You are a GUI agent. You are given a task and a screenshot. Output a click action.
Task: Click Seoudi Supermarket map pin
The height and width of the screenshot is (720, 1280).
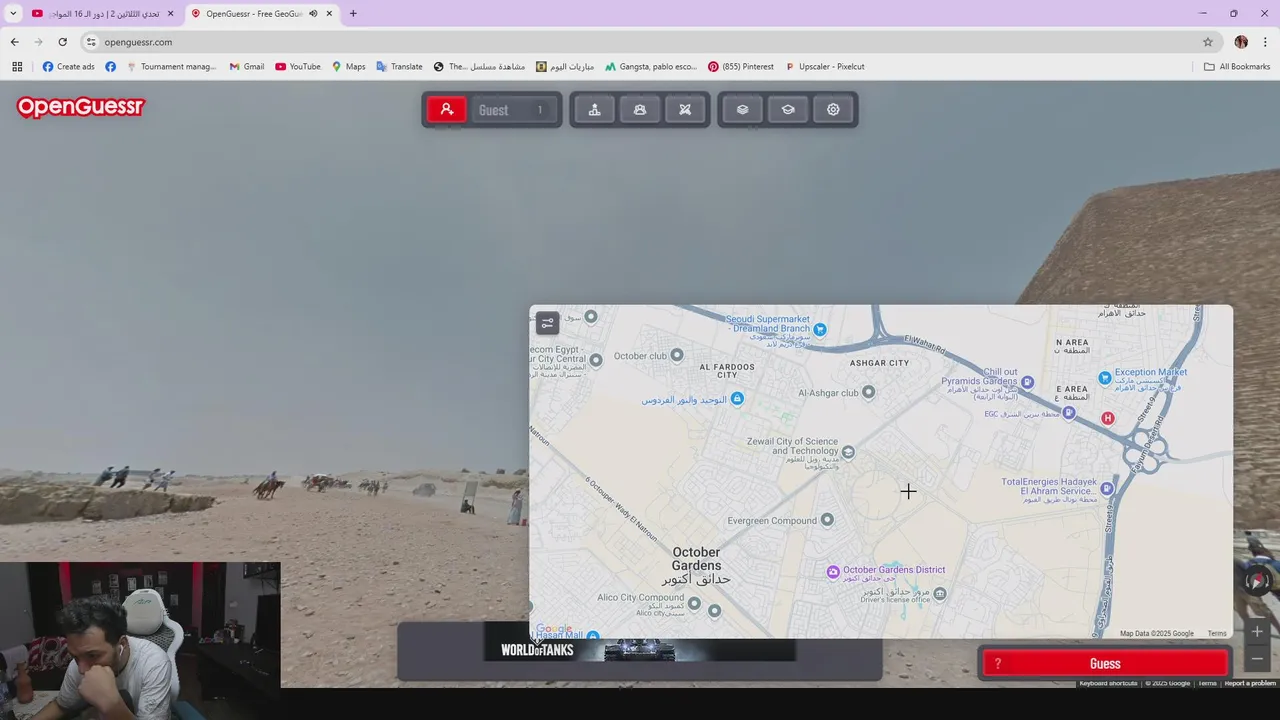coord(820,329)
